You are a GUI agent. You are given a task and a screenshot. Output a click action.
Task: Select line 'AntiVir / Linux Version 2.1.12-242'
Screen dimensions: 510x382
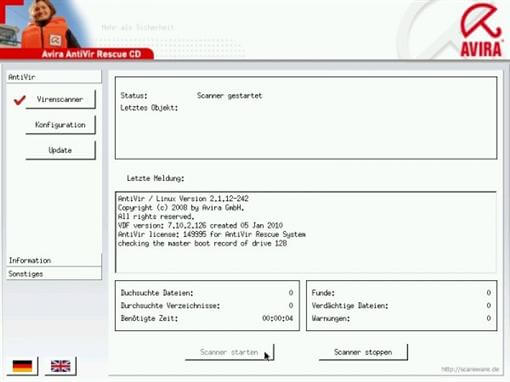(x=183, y=199)
